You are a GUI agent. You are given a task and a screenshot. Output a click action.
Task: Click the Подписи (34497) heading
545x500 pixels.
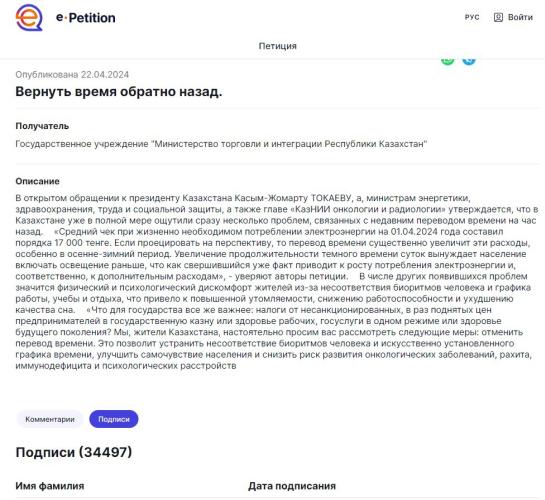click(x=74, y=452)
